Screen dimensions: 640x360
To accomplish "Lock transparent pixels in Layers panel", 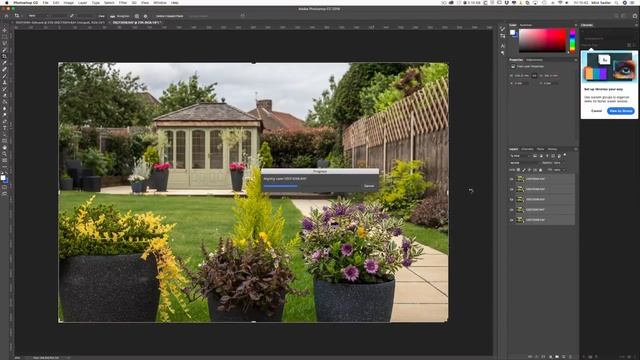I will 518,170.
